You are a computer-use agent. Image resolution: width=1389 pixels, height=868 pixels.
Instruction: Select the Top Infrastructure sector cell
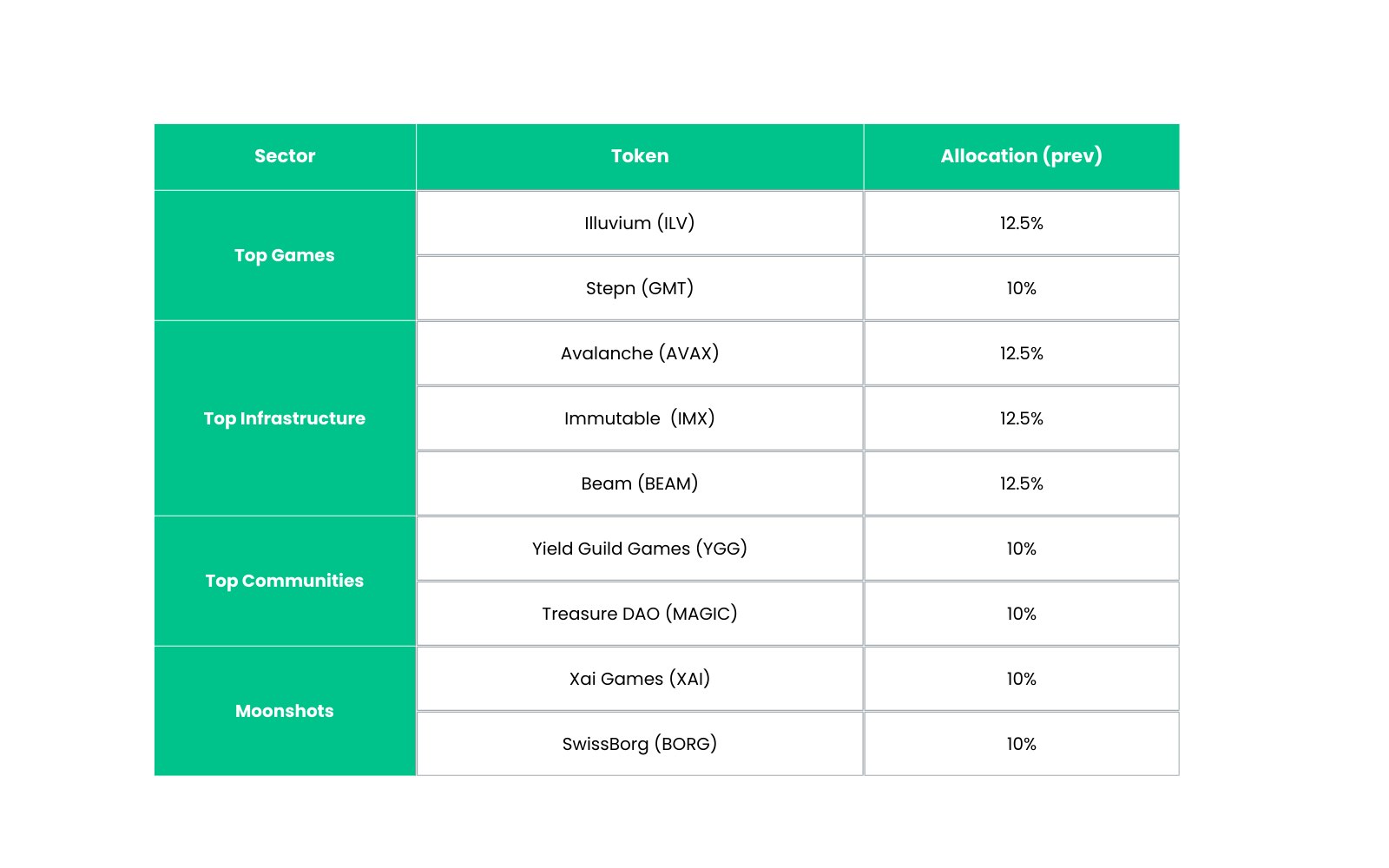coord(285,418)
